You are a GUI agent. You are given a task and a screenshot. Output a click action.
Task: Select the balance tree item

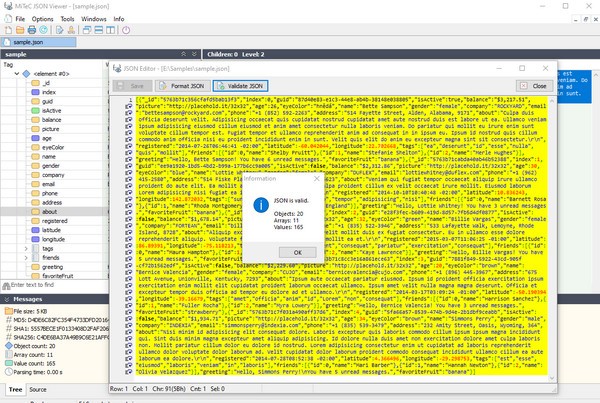tap(51, 119)
